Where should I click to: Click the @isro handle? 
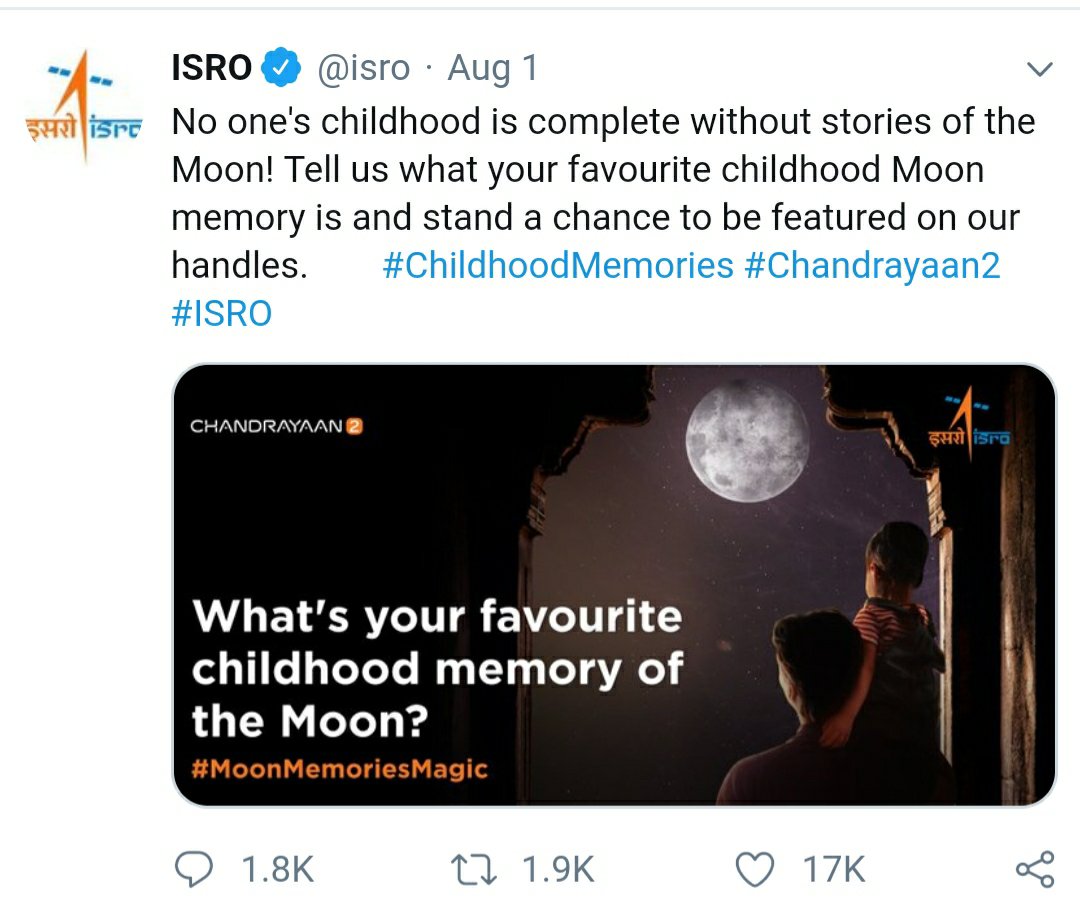coord(364,68)
